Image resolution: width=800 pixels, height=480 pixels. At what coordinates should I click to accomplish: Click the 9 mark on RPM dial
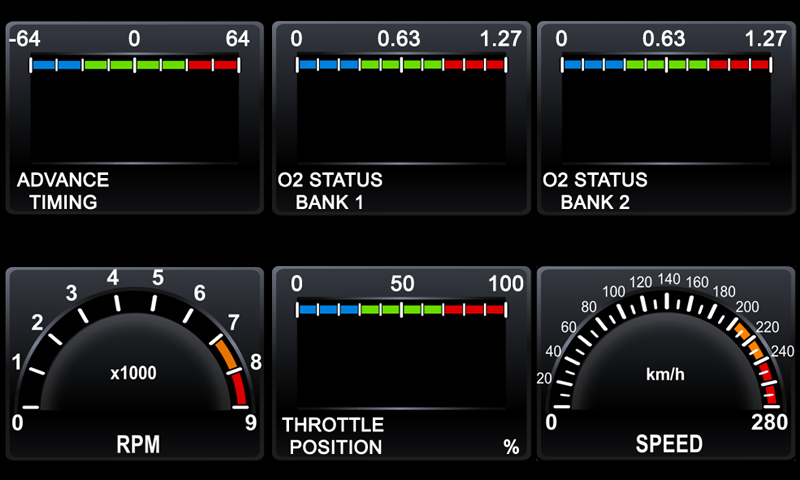tap(251, 423)
